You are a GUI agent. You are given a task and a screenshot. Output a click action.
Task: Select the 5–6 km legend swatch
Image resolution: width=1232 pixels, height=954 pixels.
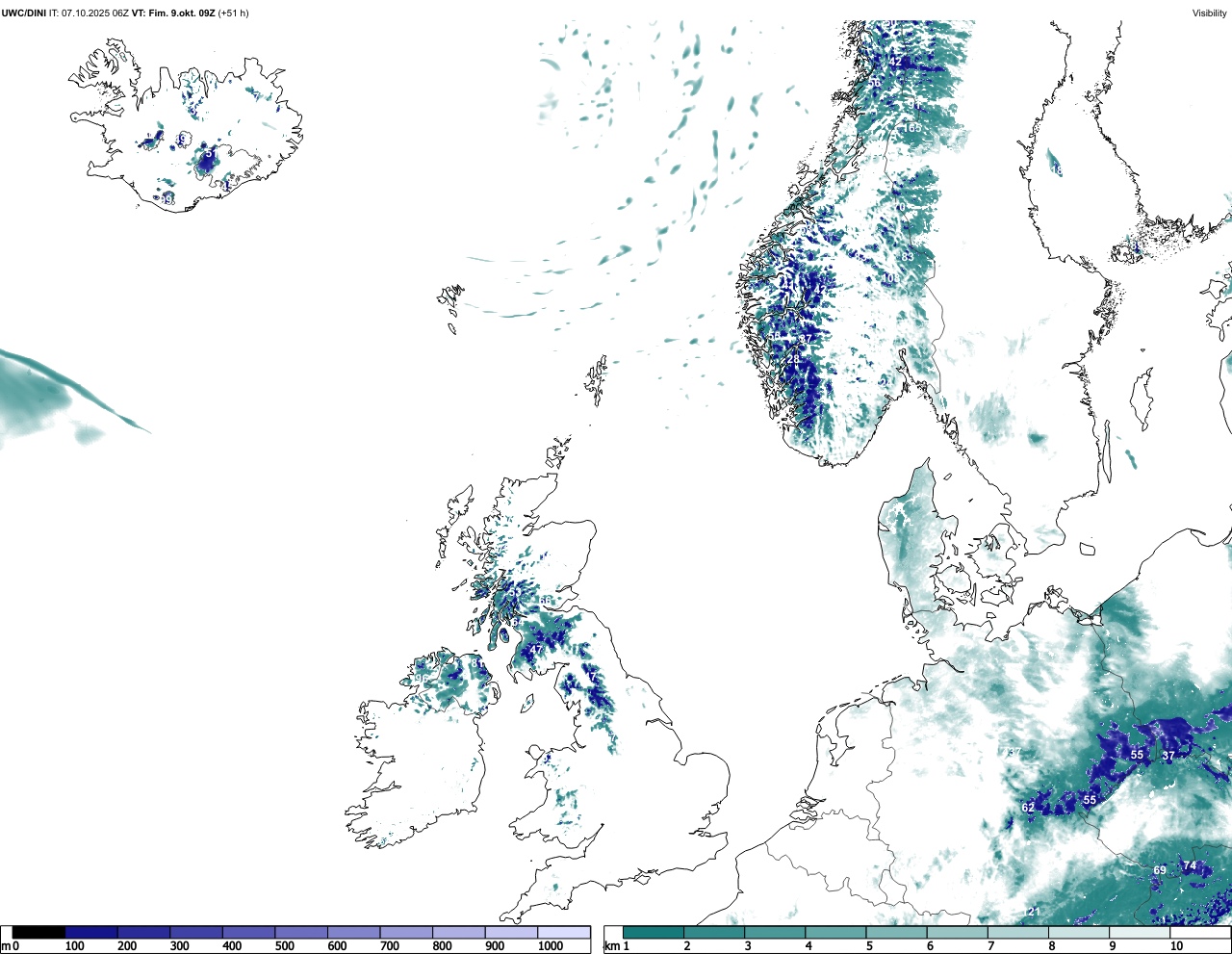click(897, 933)
